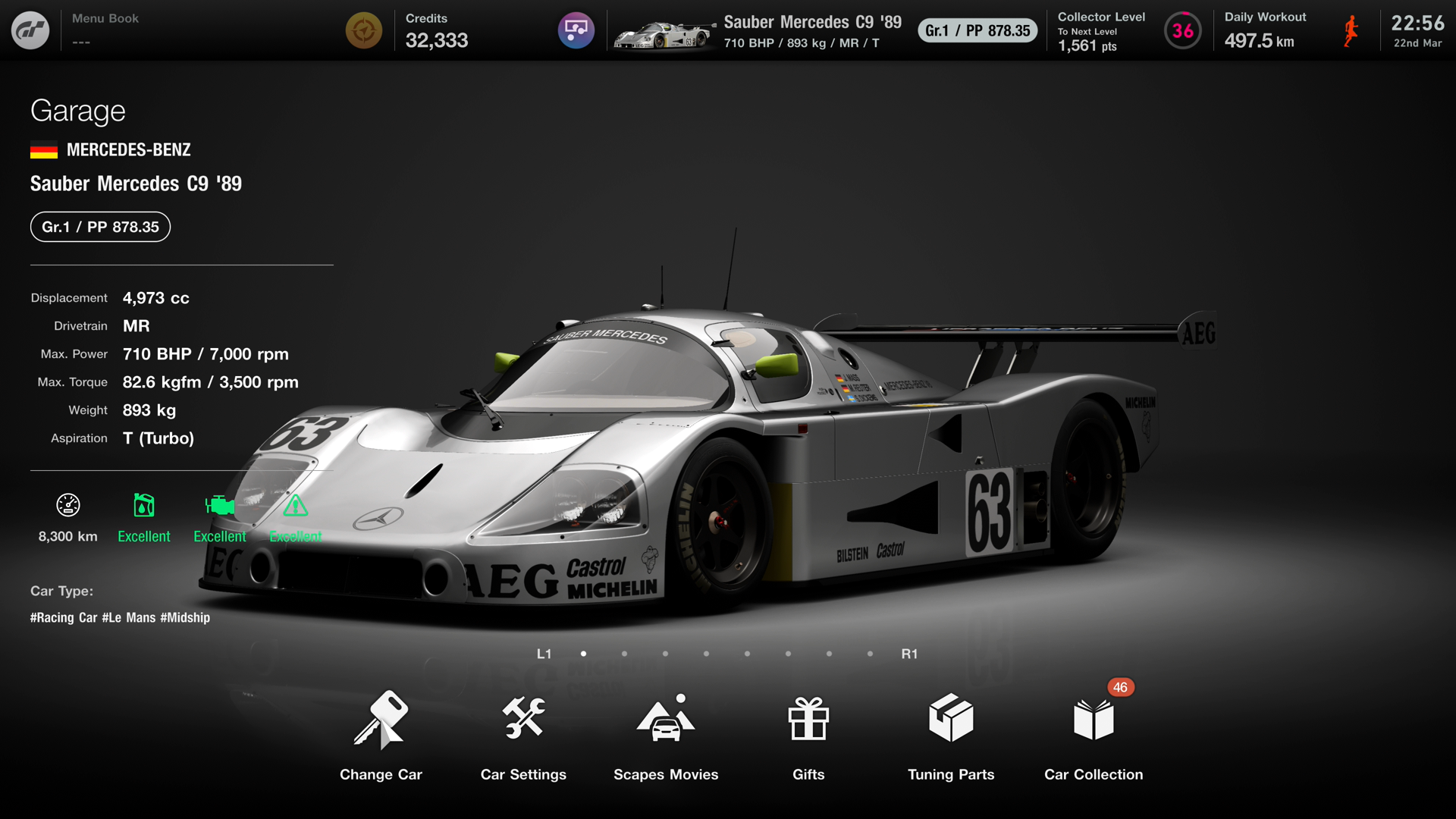Screen dimensions: 1456x819
Task: Click the #Le Mans tag
Action: click(129, 617)
